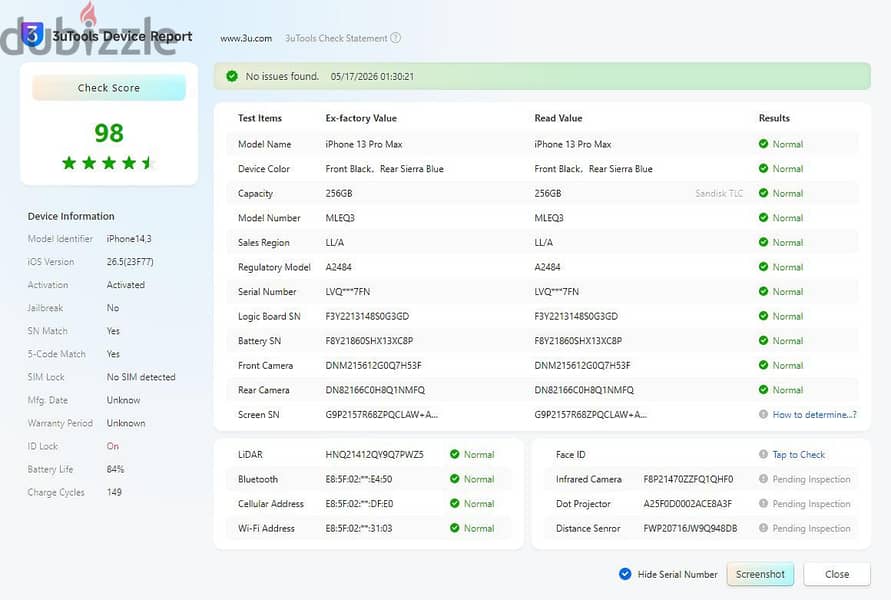891x600 pixels.
Task: Click the Distance Sensor pending inspection icon
Action: [x=763, y=528]
